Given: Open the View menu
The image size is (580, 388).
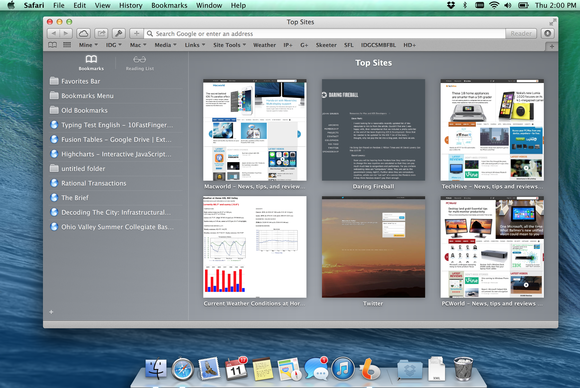Looking at the screenshot, I should tap(102, 5).
